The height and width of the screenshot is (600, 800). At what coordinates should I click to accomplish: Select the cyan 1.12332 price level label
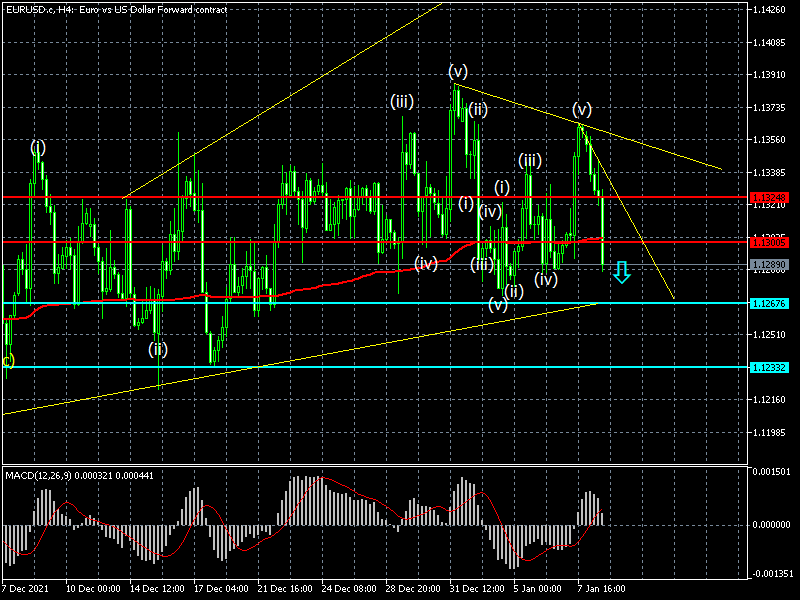pos(769,367)
